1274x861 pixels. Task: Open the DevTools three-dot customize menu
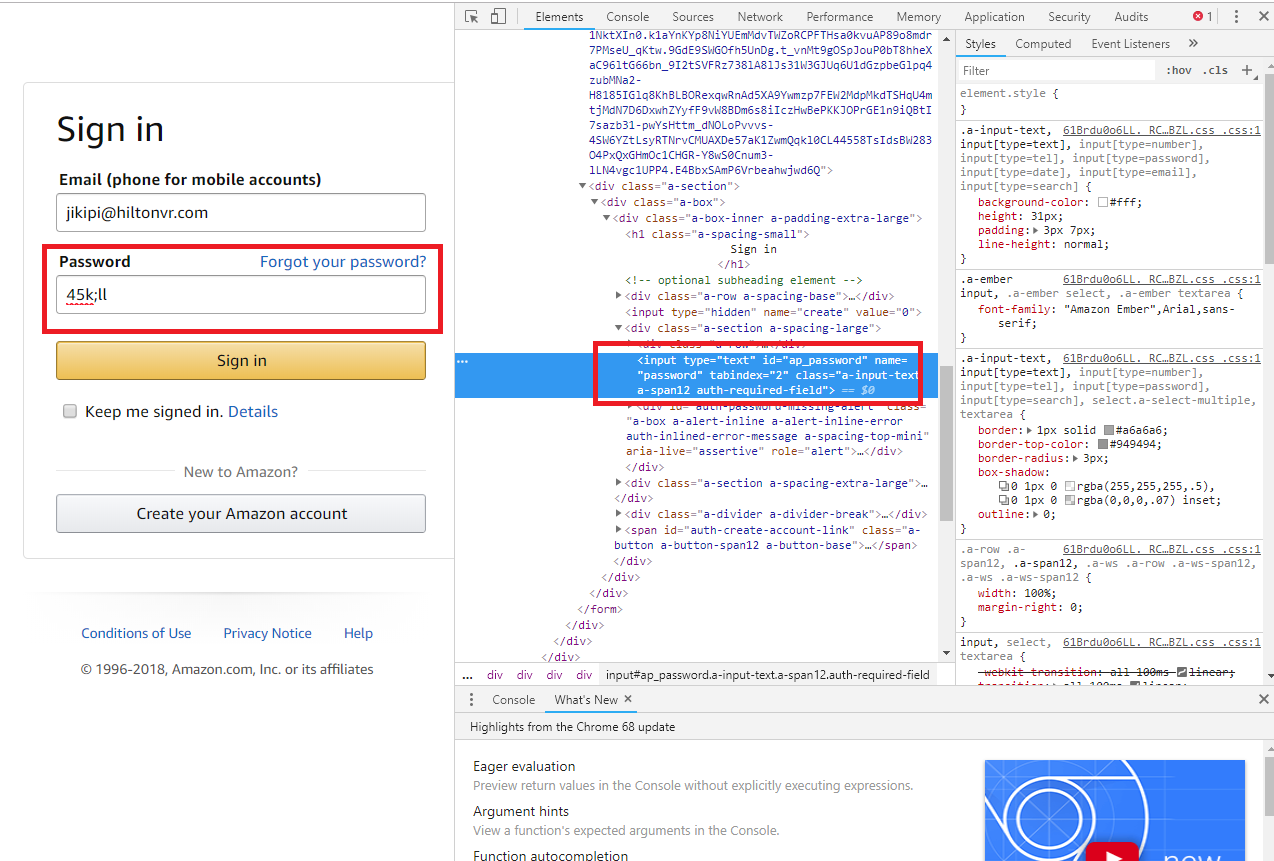coord(1236,16)
